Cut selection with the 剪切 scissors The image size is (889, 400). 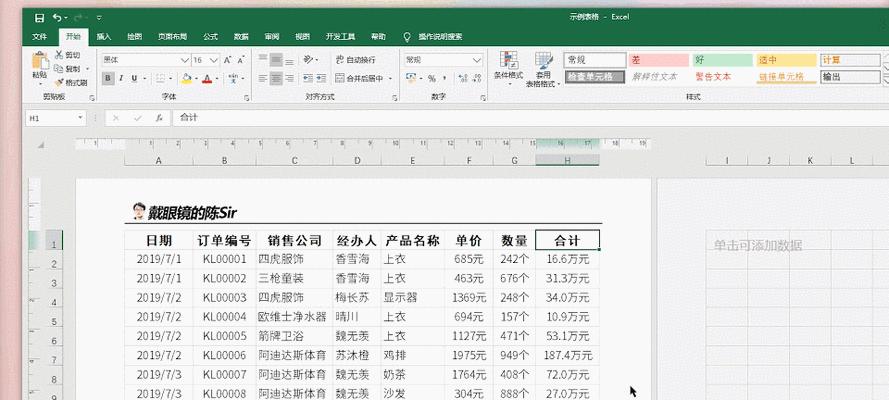tap(67, 55)
